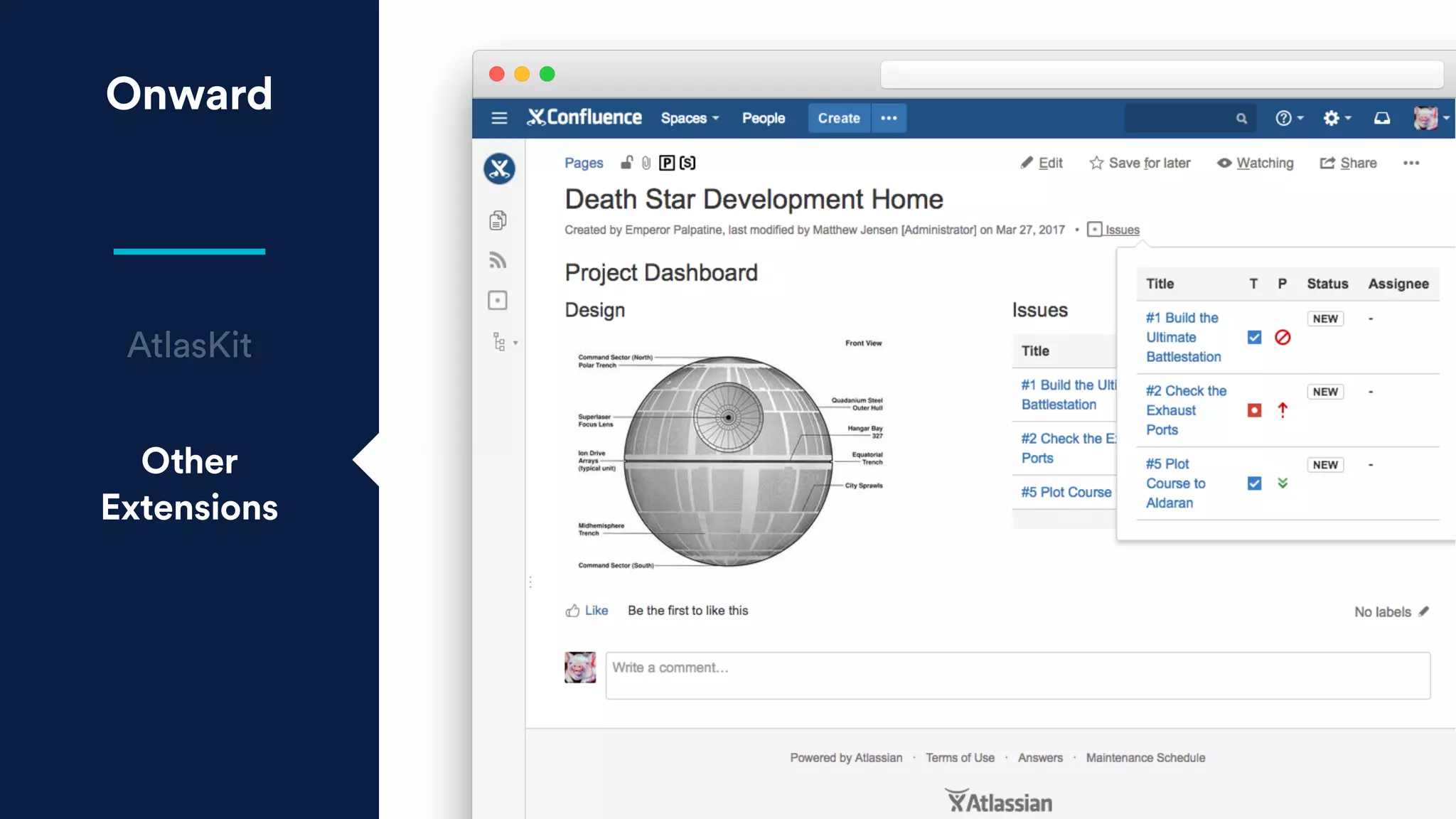Click blocker priority icon for issue #1

tap(1283, 337)
